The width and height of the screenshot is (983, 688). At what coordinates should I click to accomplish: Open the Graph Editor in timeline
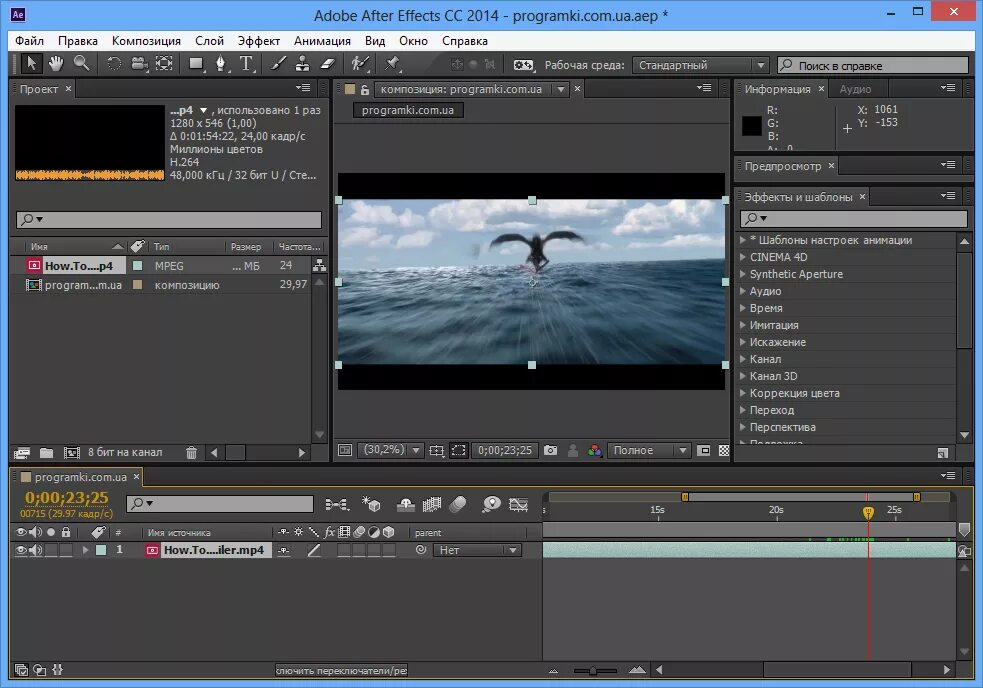518,504
